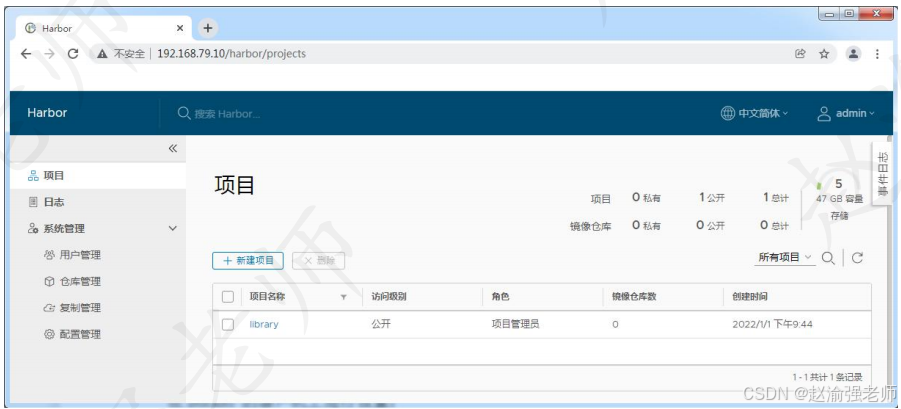
Task: Click the globe language icon
Action: (x=727, y=113)
